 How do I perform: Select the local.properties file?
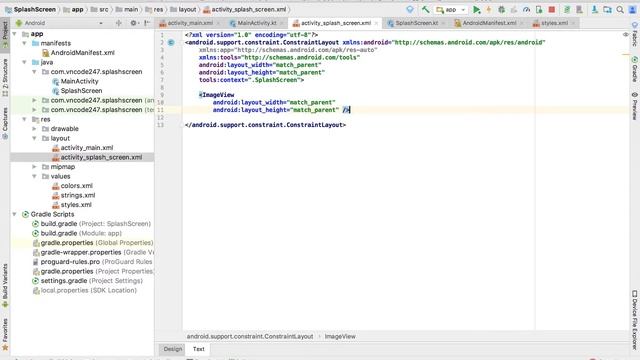[84, 290]
